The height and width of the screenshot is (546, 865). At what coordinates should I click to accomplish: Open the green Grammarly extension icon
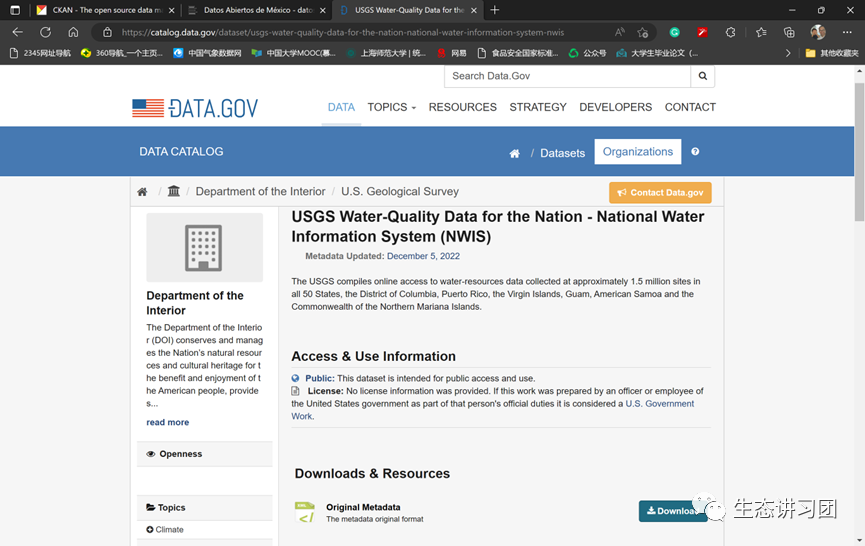click(674, 33)
